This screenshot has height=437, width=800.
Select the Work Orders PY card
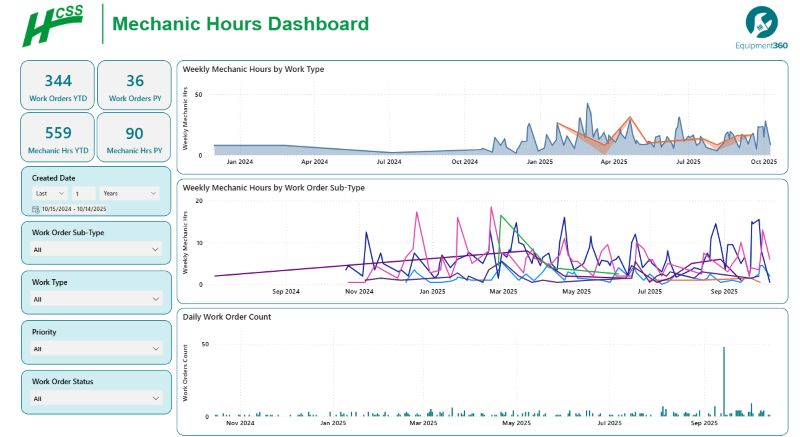click(134, 85)
